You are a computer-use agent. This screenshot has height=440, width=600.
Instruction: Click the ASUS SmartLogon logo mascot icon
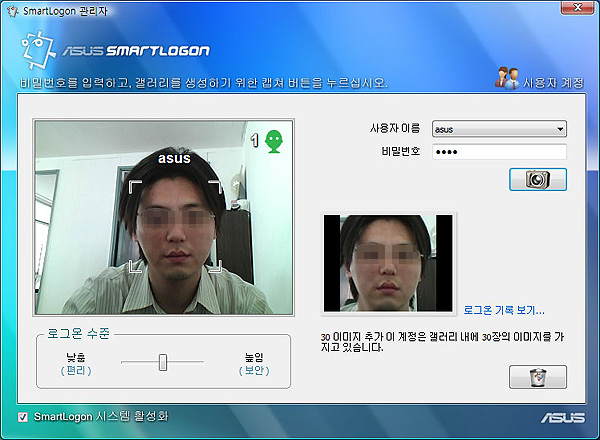[x=38, y=50]
